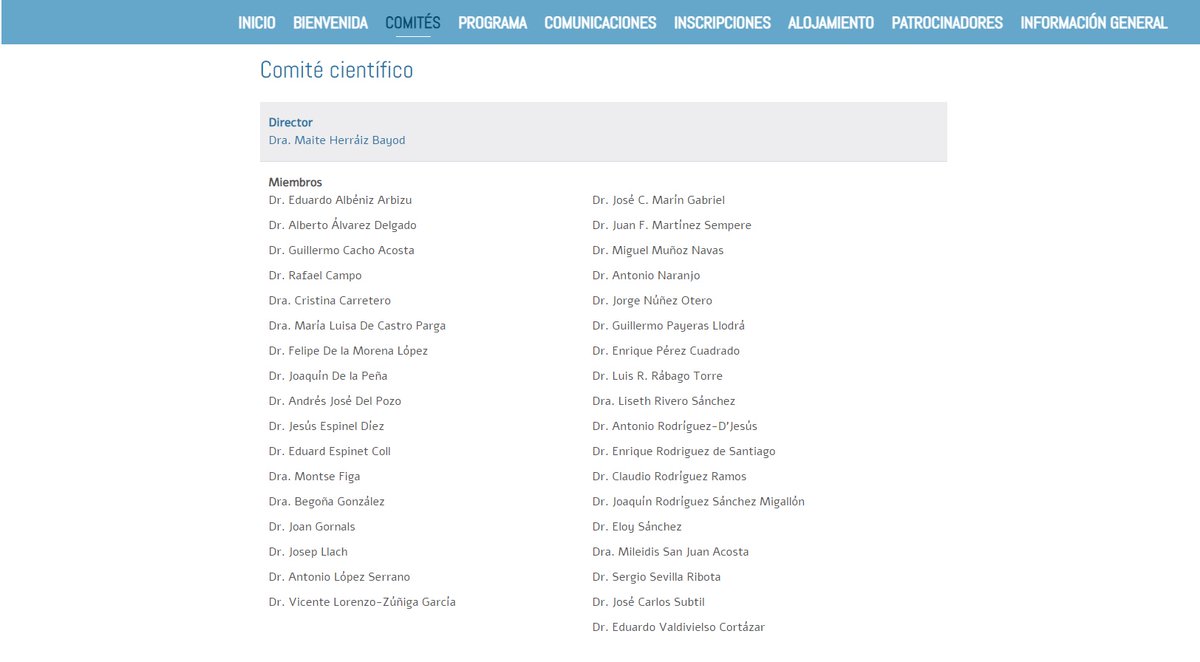Select Dra. Begoña González
Image resolution: width=1200 pixels, height=662 pixels.
326,501
